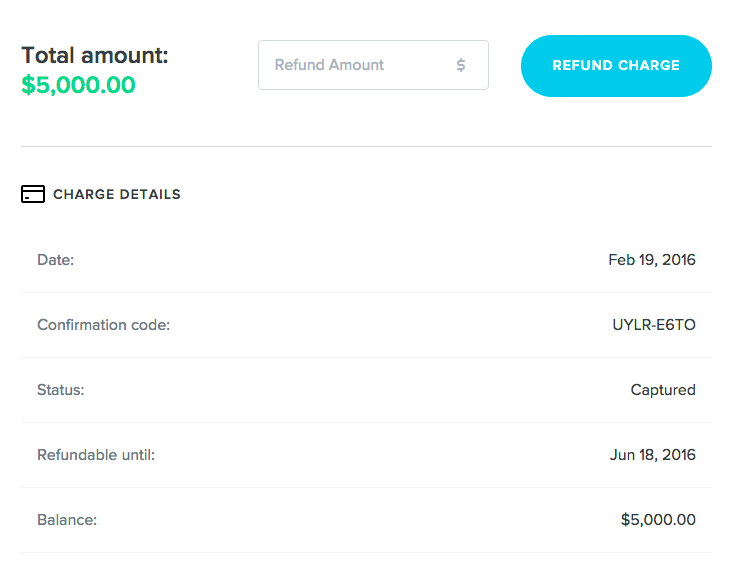738x573 pixels.
Task: Select the $5,000.00 balance value
Action: coord(657,520)
